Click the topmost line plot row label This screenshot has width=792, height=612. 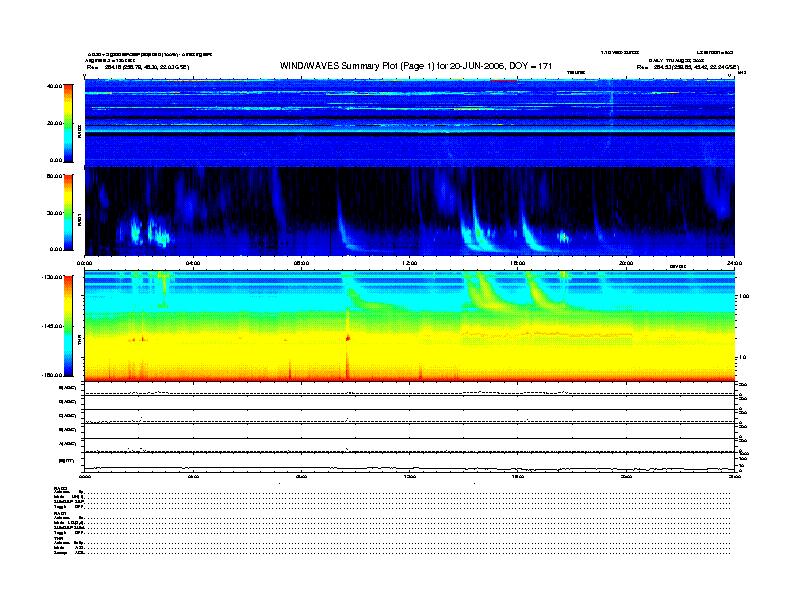[68, 388]
